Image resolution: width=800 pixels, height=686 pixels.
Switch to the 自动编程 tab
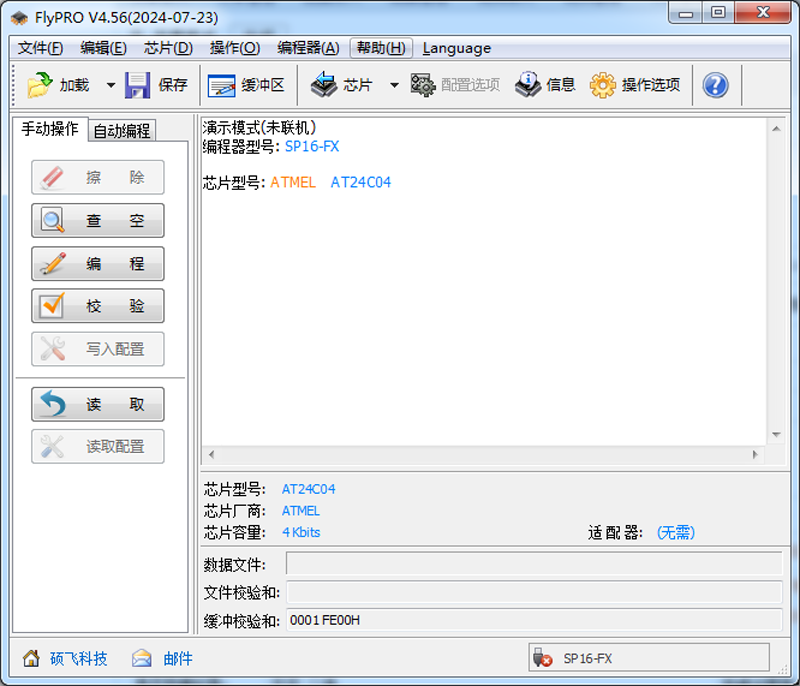click(123, 130)
